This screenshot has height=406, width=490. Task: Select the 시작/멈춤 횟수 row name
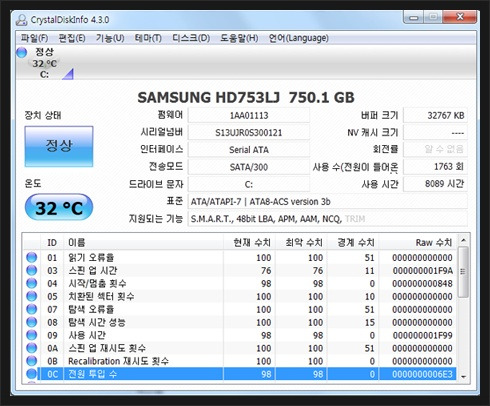point(97,283)
